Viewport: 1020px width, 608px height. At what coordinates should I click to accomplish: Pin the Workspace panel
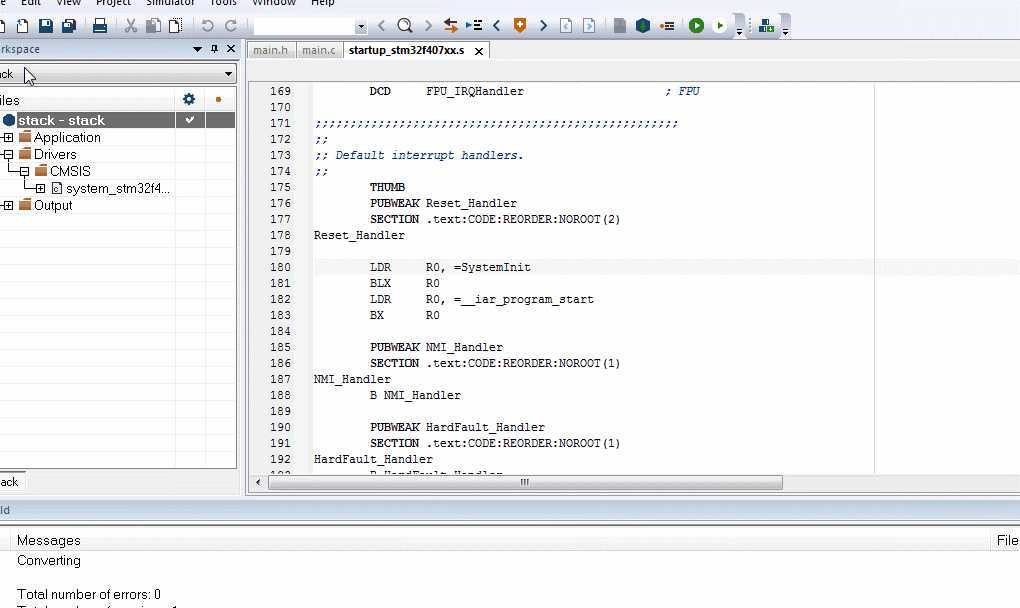click(x=214, y=49)
